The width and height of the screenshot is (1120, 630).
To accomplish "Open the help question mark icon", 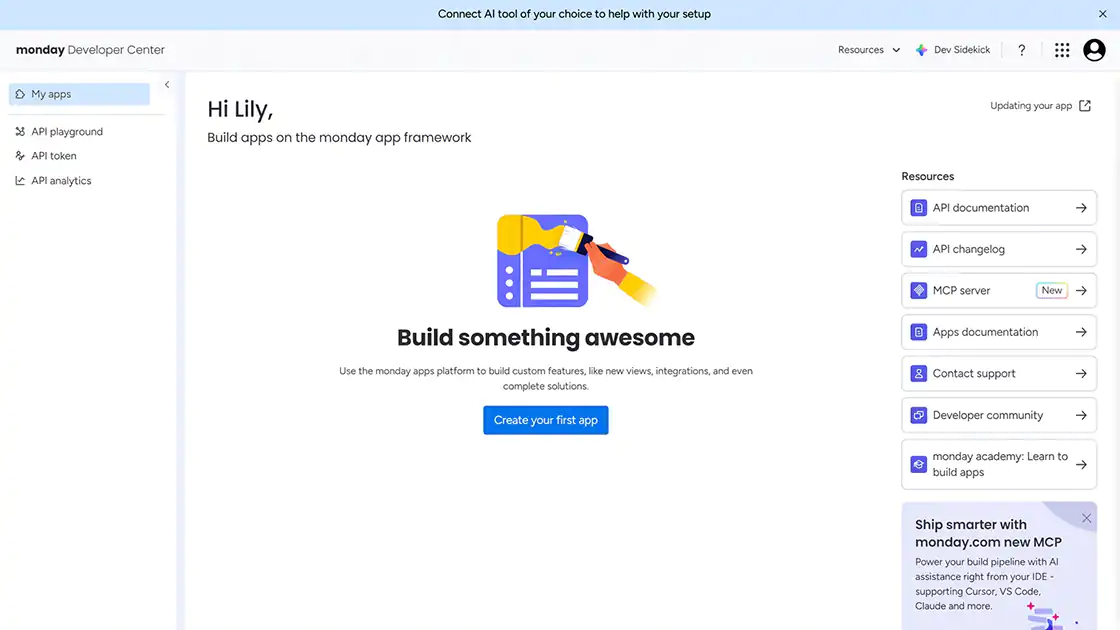I will coord(1021,50).
